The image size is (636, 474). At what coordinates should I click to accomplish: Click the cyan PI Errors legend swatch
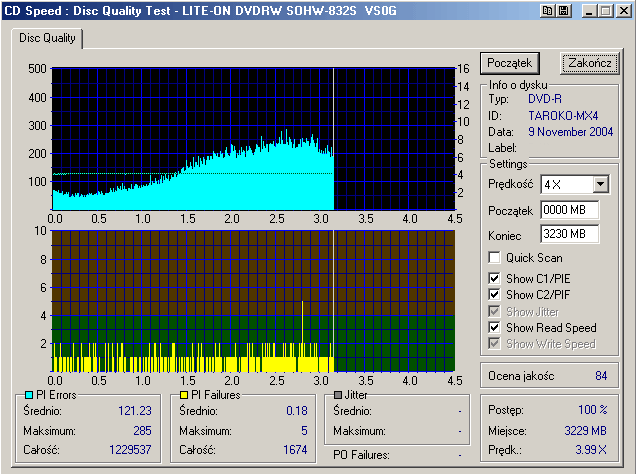pos(29,395)
